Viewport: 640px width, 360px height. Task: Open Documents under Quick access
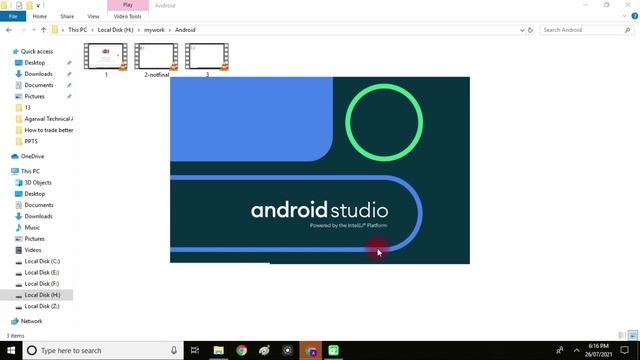click(x=39, y=85)
